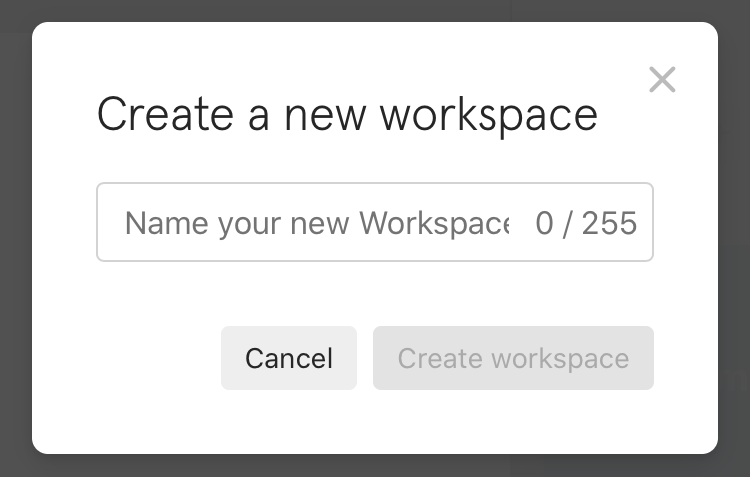
Task: Abort workspace creation via Cancel
Action: coord(288,358)
